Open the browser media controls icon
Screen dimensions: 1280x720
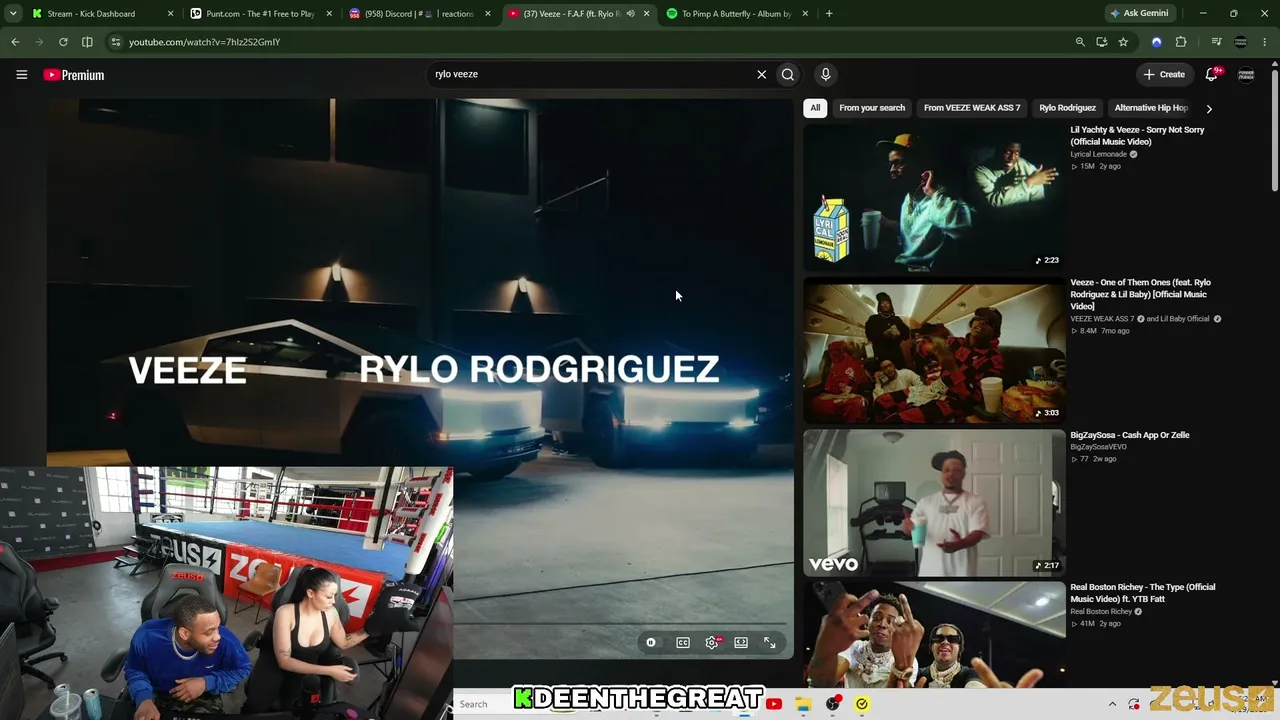click(1216, 42)
